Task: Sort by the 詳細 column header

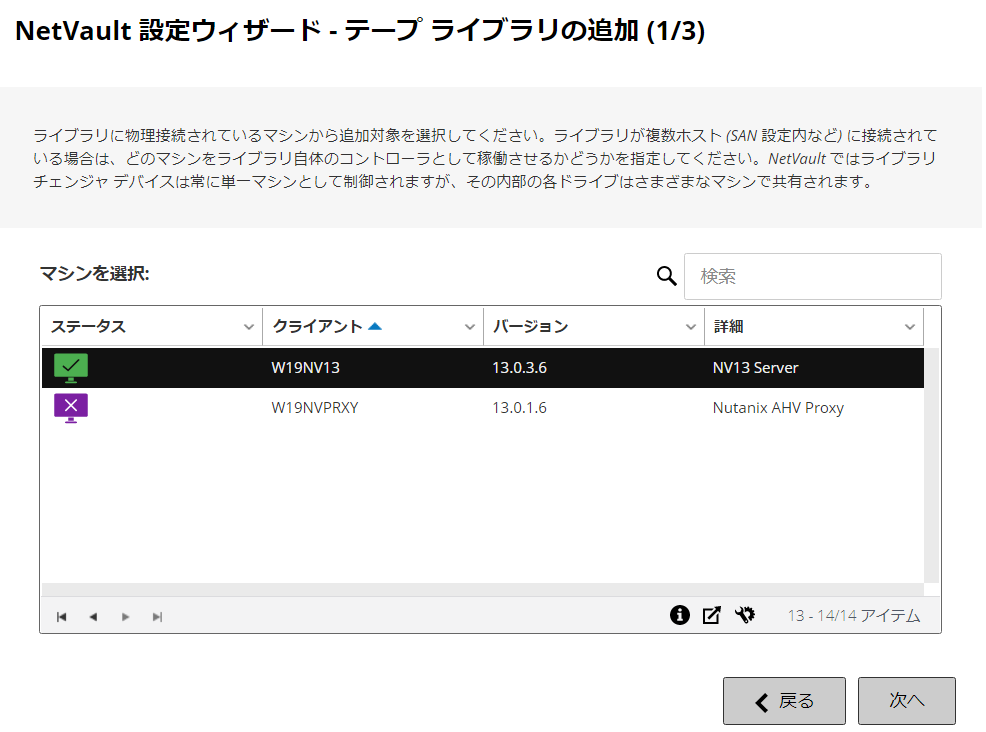Action: (728, 327)
